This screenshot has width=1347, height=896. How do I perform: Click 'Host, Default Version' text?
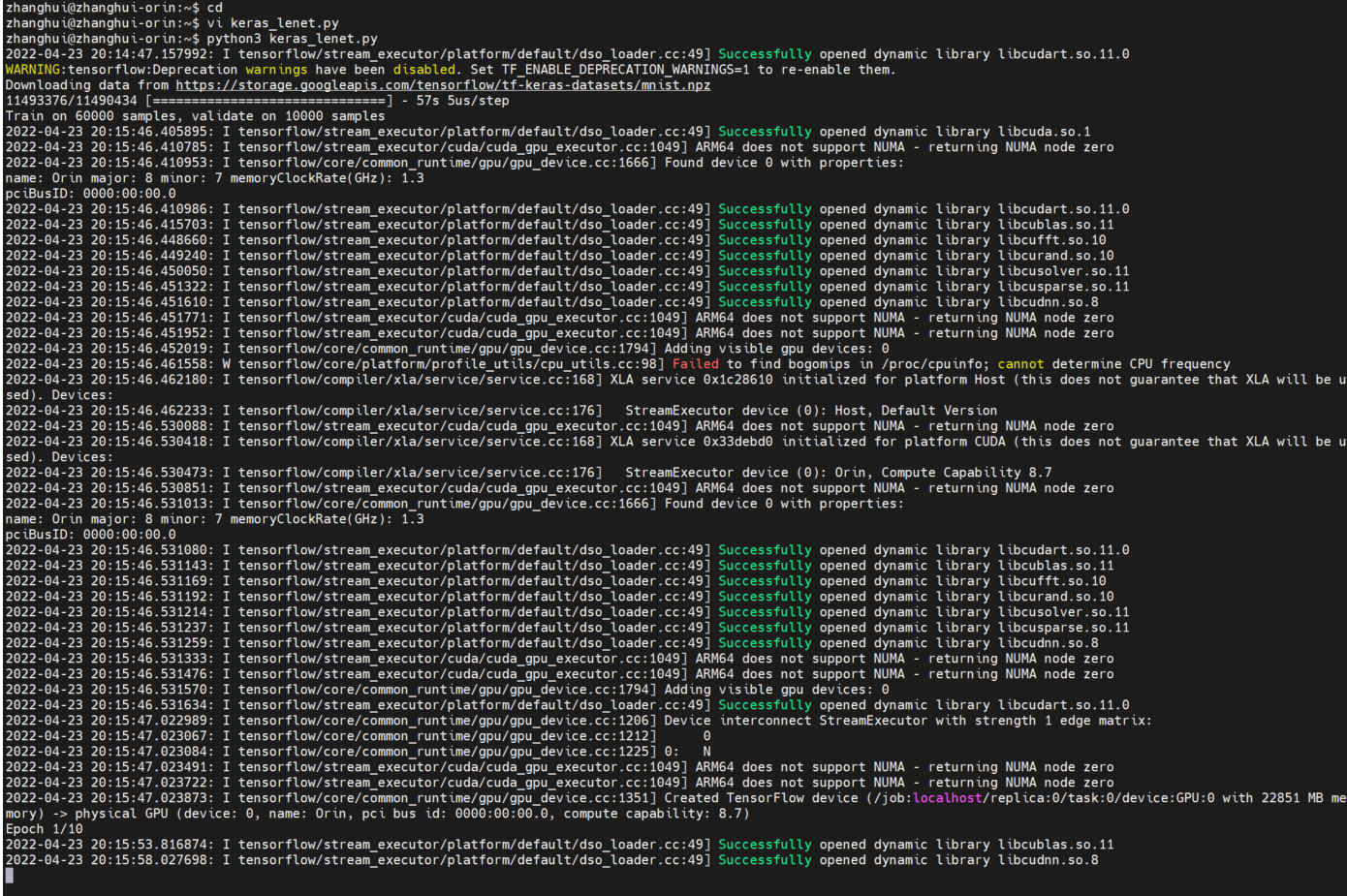tap(915, 411)
